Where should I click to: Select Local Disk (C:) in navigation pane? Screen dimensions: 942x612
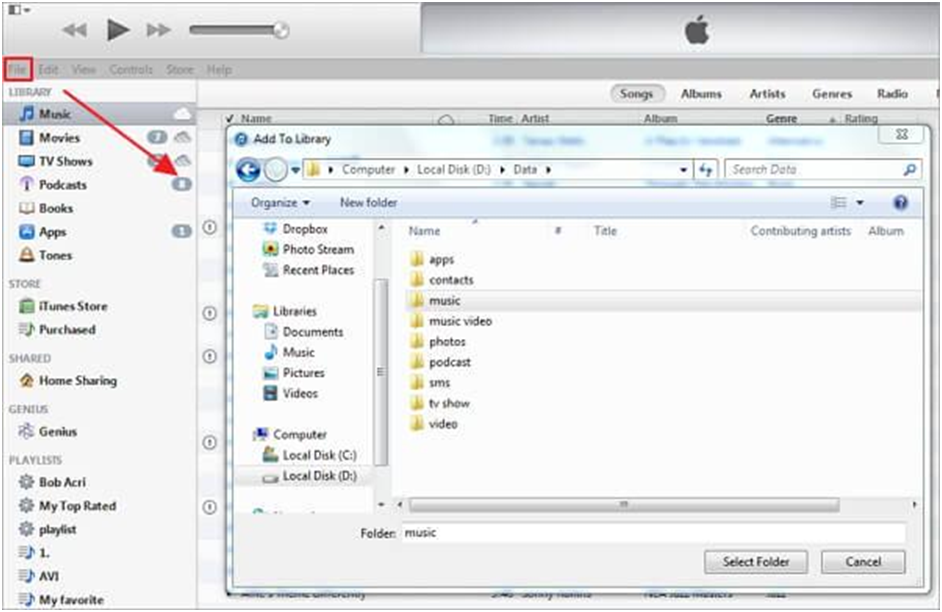310,455
